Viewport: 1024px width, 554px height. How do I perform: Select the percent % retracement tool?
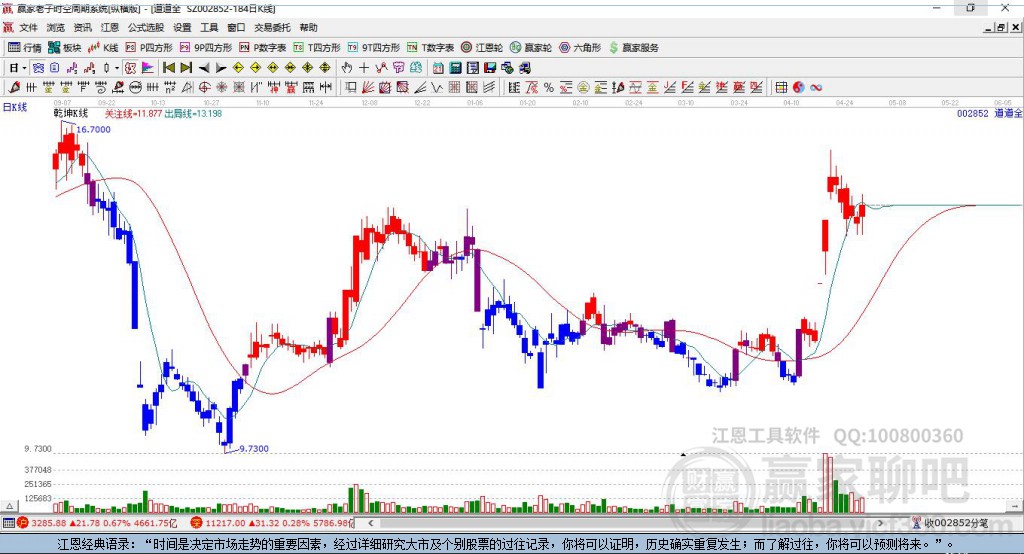coord(549,88)
